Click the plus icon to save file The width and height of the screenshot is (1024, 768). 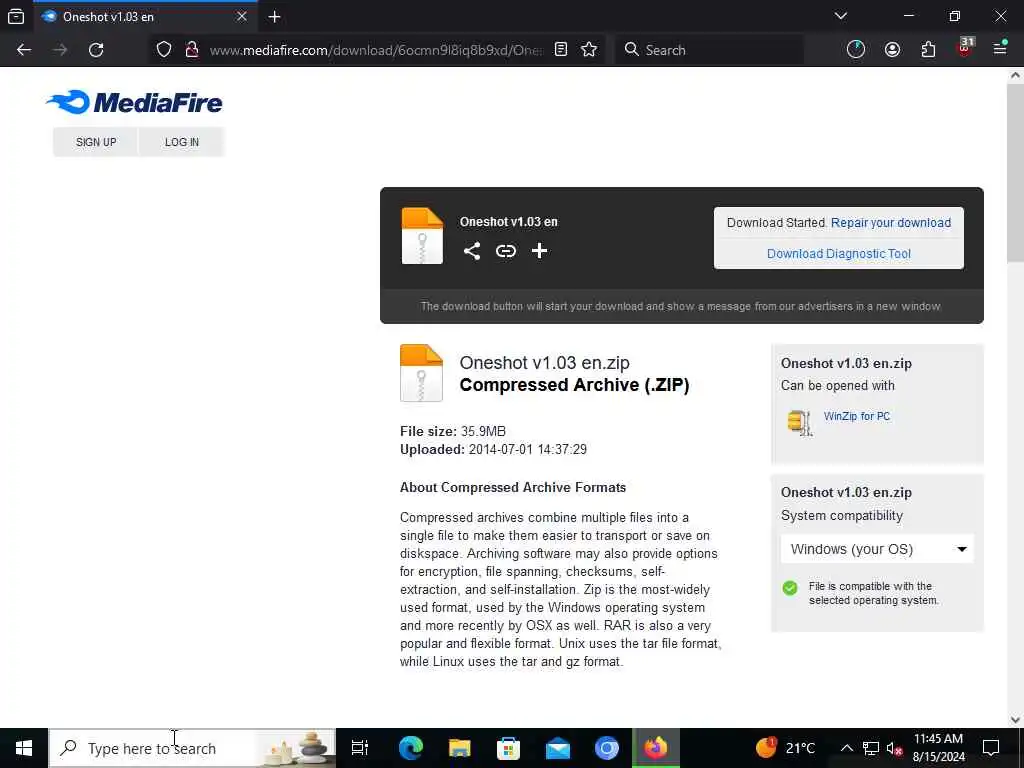pyautogui.click(x=539, y=251)
